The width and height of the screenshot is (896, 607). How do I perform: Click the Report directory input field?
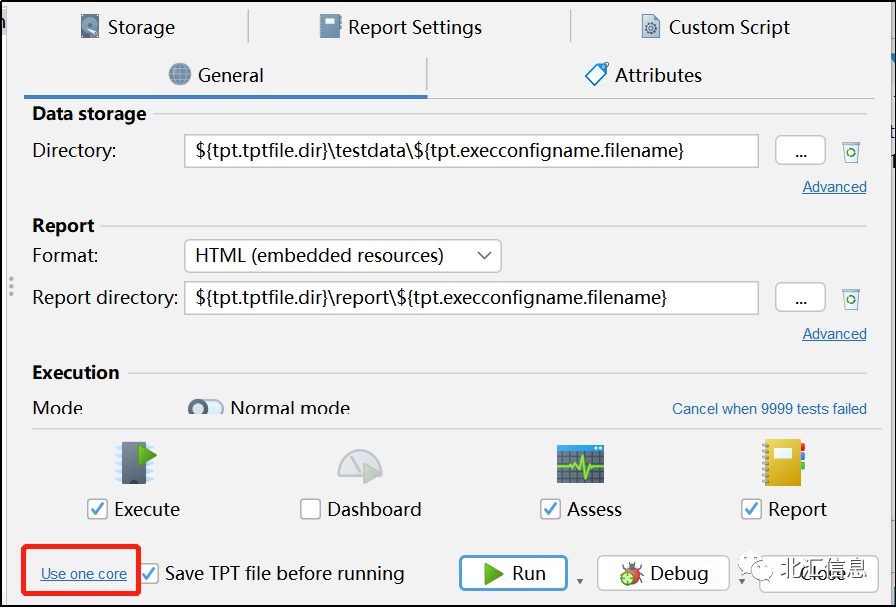[470, 297]
